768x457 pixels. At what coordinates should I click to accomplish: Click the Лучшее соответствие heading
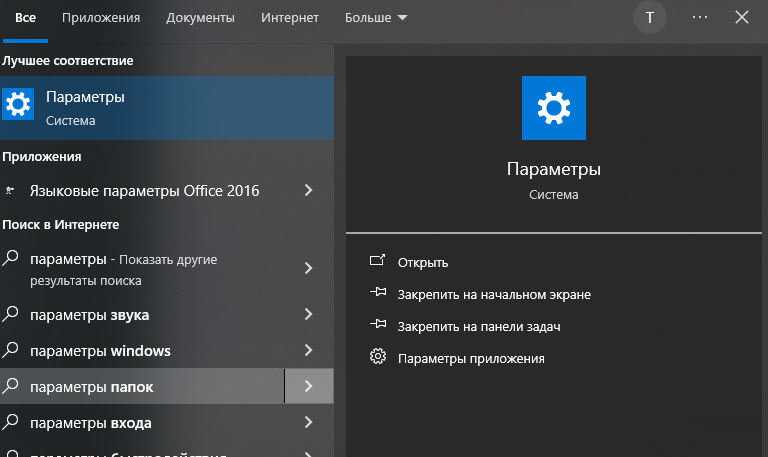click(x=68, y=61)
